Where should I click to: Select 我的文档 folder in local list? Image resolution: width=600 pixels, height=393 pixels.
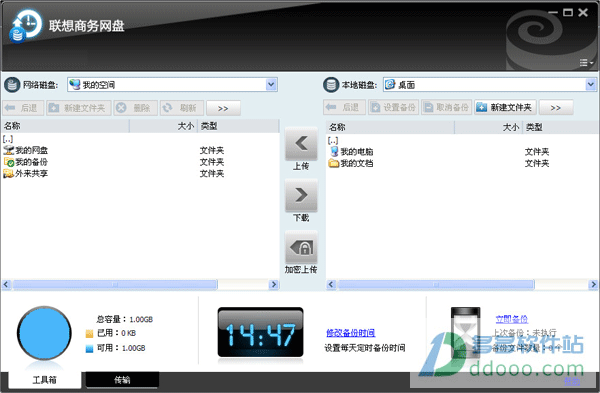pos(351,163)
